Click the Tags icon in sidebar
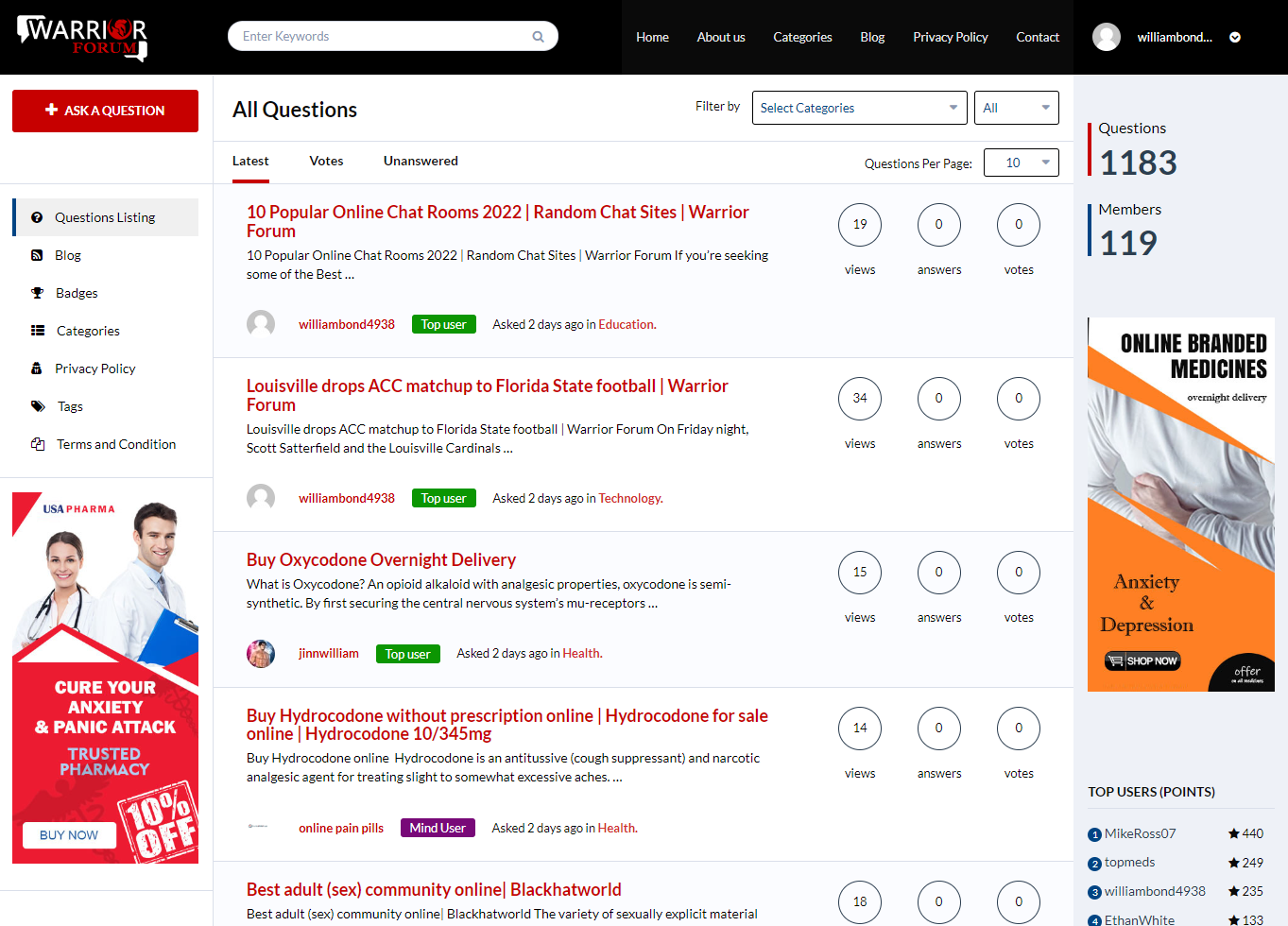The image size is (1288, 926). [x=38, y=406]
